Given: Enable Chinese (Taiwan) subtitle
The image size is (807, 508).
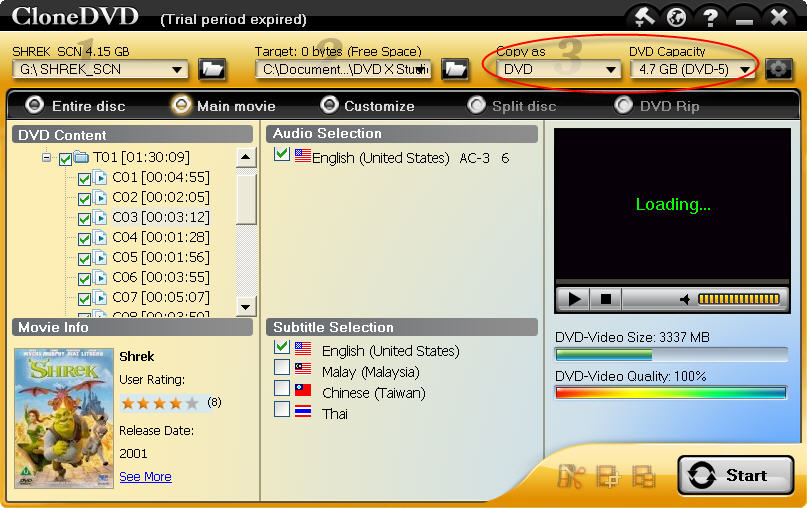Looking at the screenshot, I should click(x=282, y=388).
